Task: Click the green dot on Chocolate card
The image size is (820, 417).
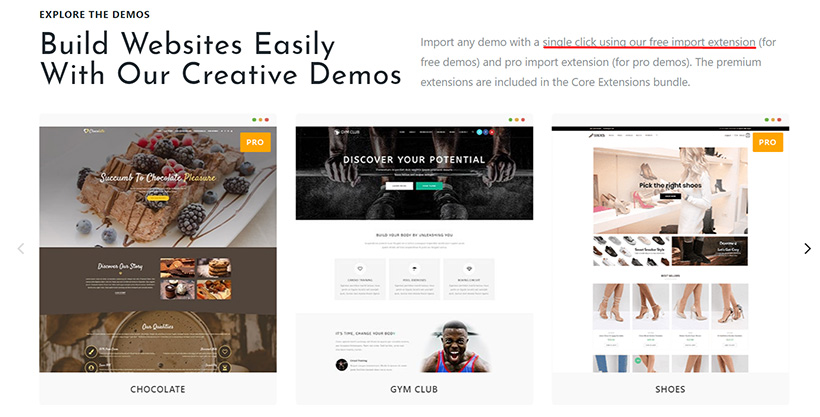Action: tap(255, 120)
